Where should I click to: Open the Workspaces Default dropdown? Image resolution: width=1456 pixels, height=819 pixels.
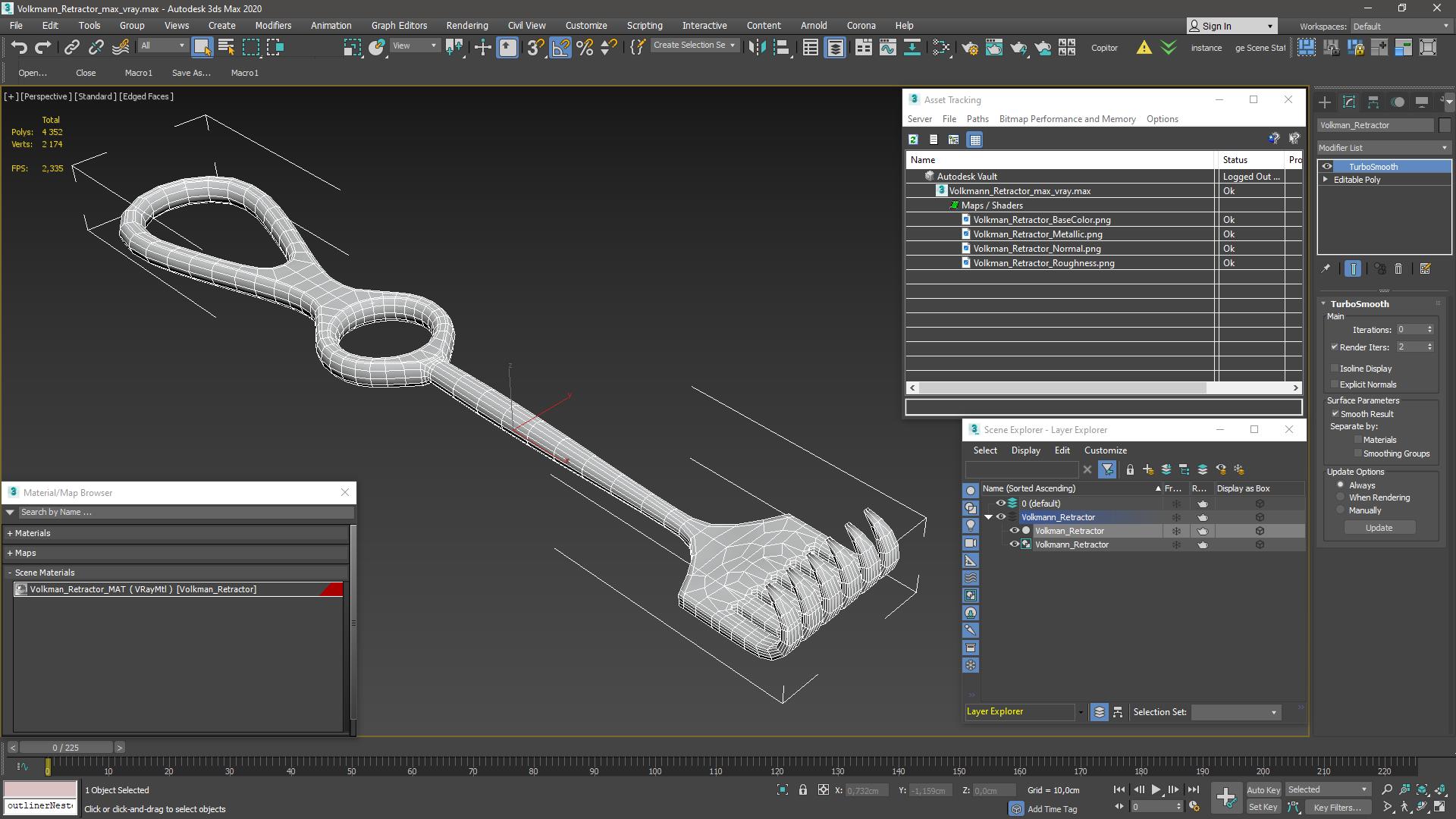pyautogui.click(x=1401, y=26)
